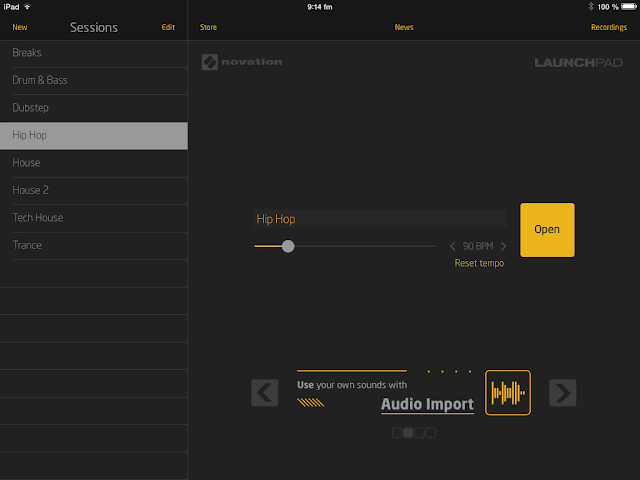Go to the previous promo banner
Viewport: 640px width, 480px height.
click(264, 393)
